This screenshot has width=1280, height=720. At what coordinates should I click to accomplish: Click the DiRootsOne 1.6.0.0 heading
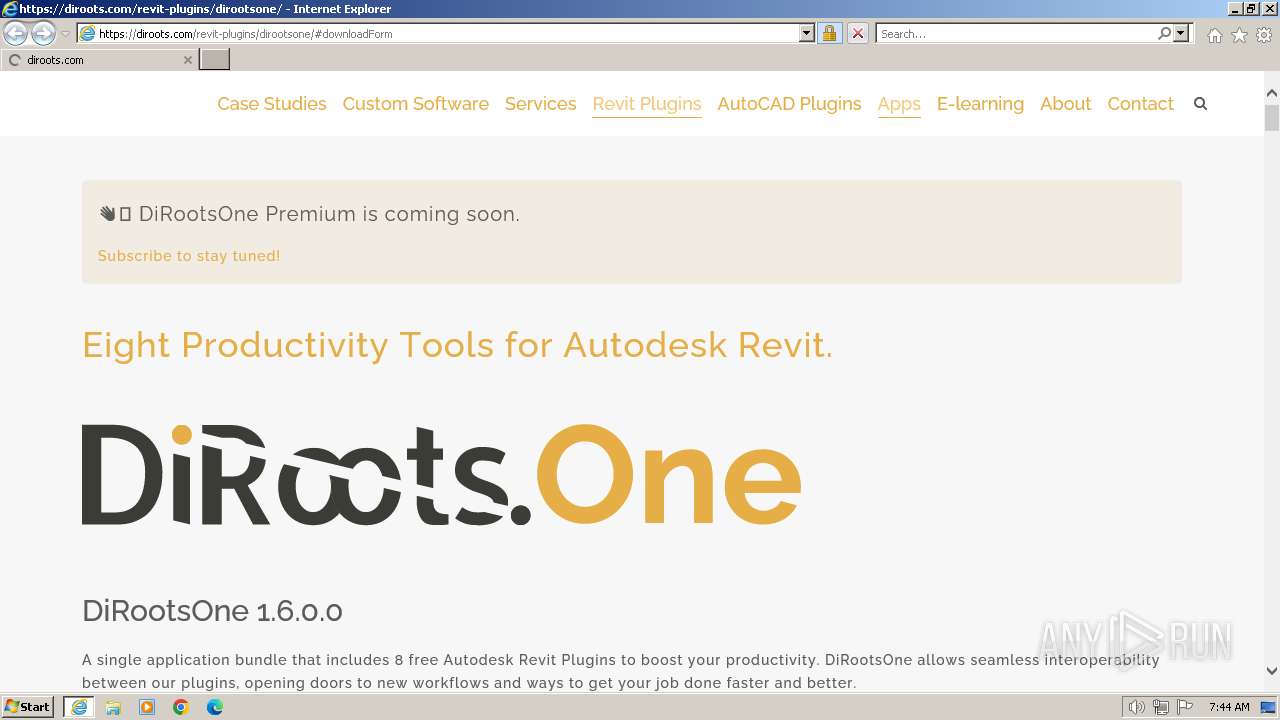(212, 611)
